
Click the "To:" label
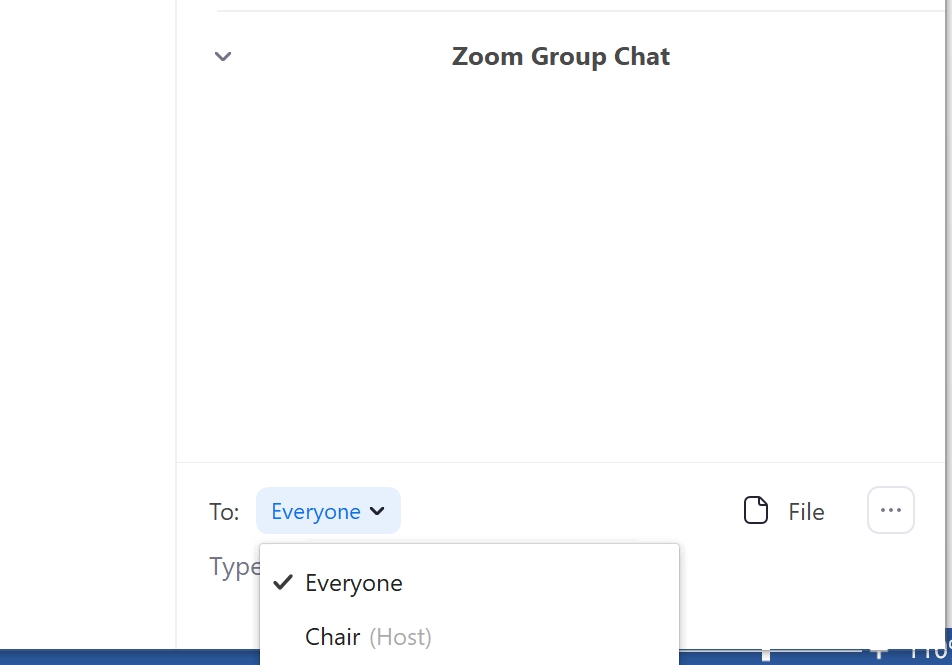(224, 512)
